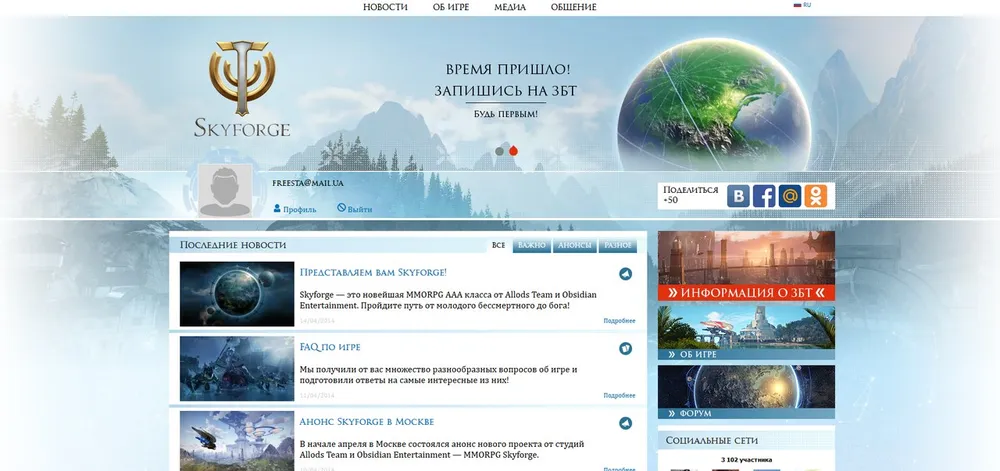
Task: Switch to the 'Важно' news tab
Action: point(532,245)
